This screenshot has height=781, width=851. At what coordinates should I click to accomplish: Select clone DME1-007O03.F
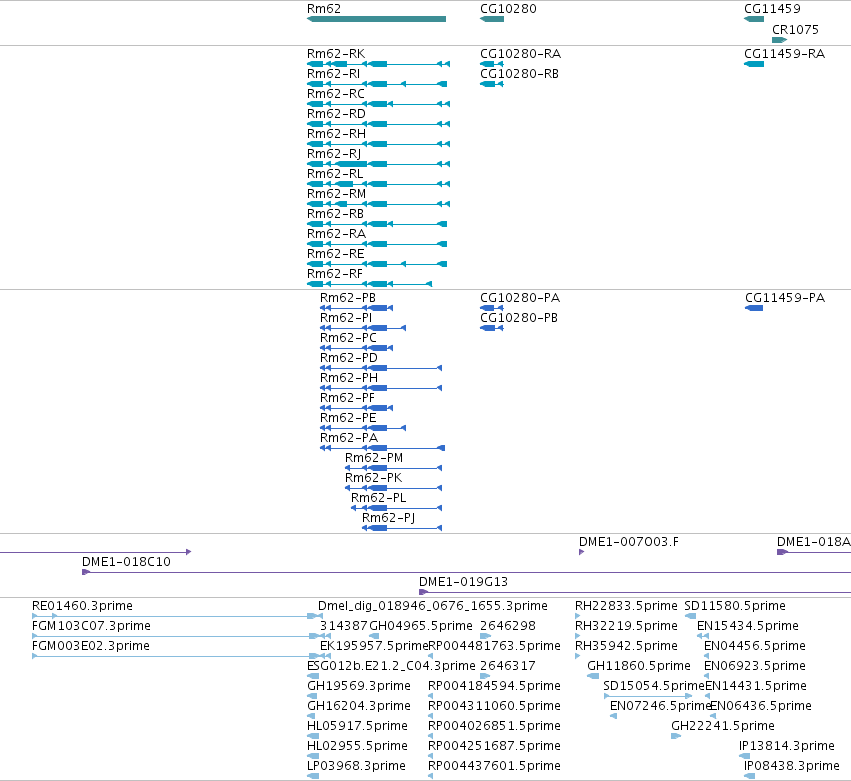coord(581,552)
